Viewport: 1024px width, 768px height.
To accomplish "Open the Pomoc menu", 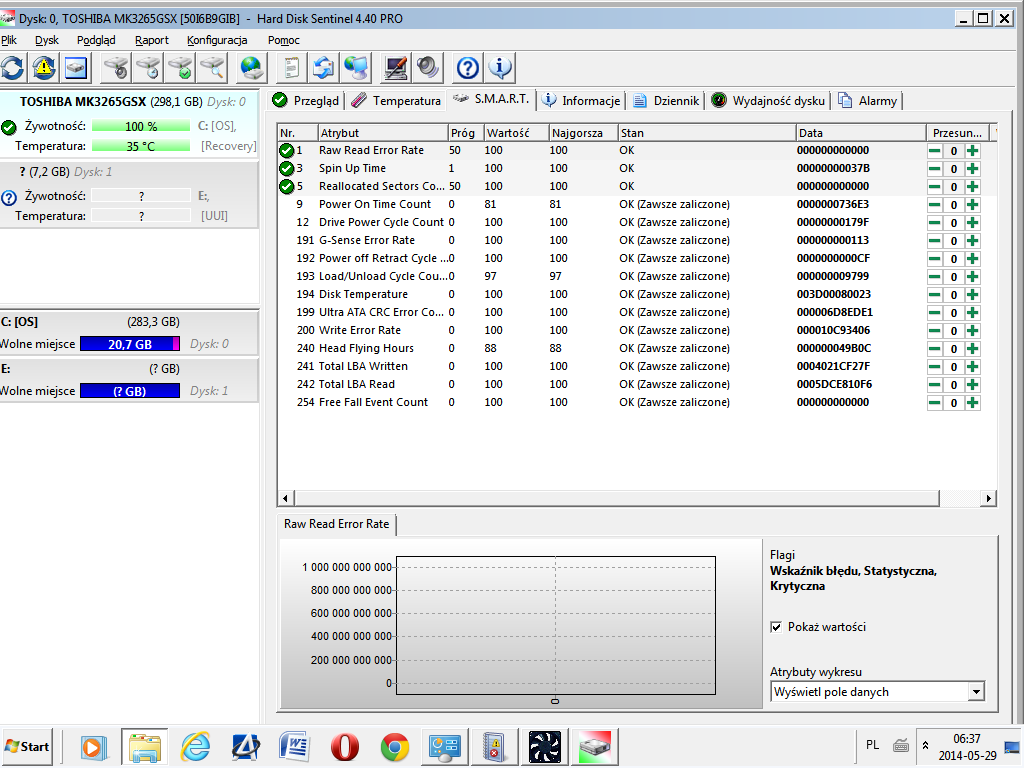I will coord(283,40).
